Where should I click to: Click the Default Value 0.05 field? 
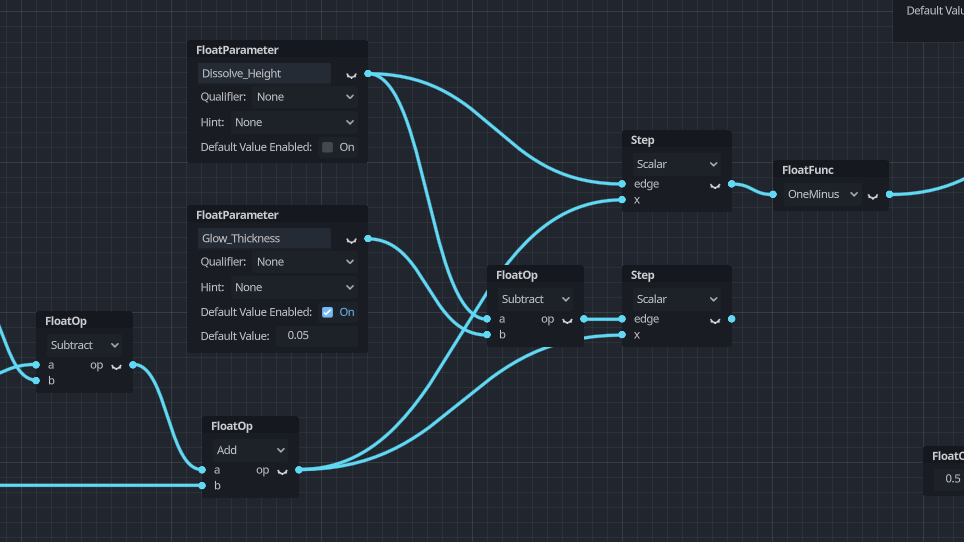(x=319, y=336)
